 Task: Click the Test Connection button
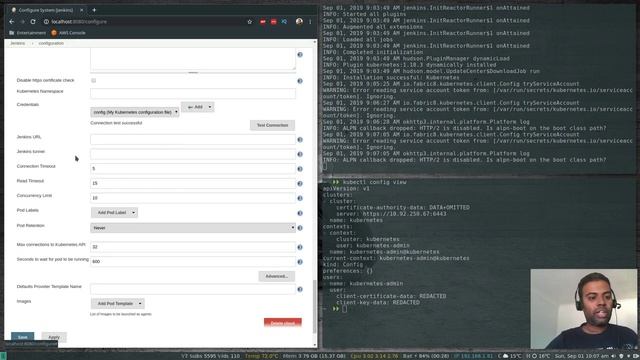click(272, 125)
